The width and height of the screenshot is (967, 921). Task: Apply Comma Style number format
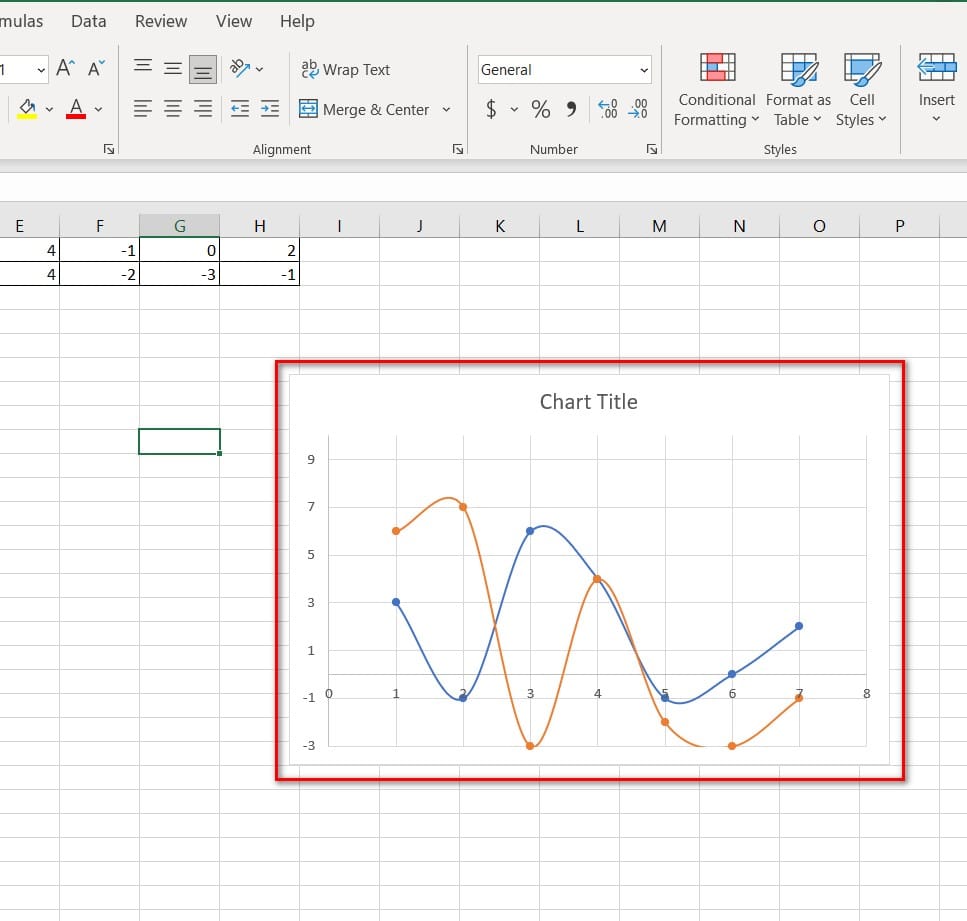572,109
